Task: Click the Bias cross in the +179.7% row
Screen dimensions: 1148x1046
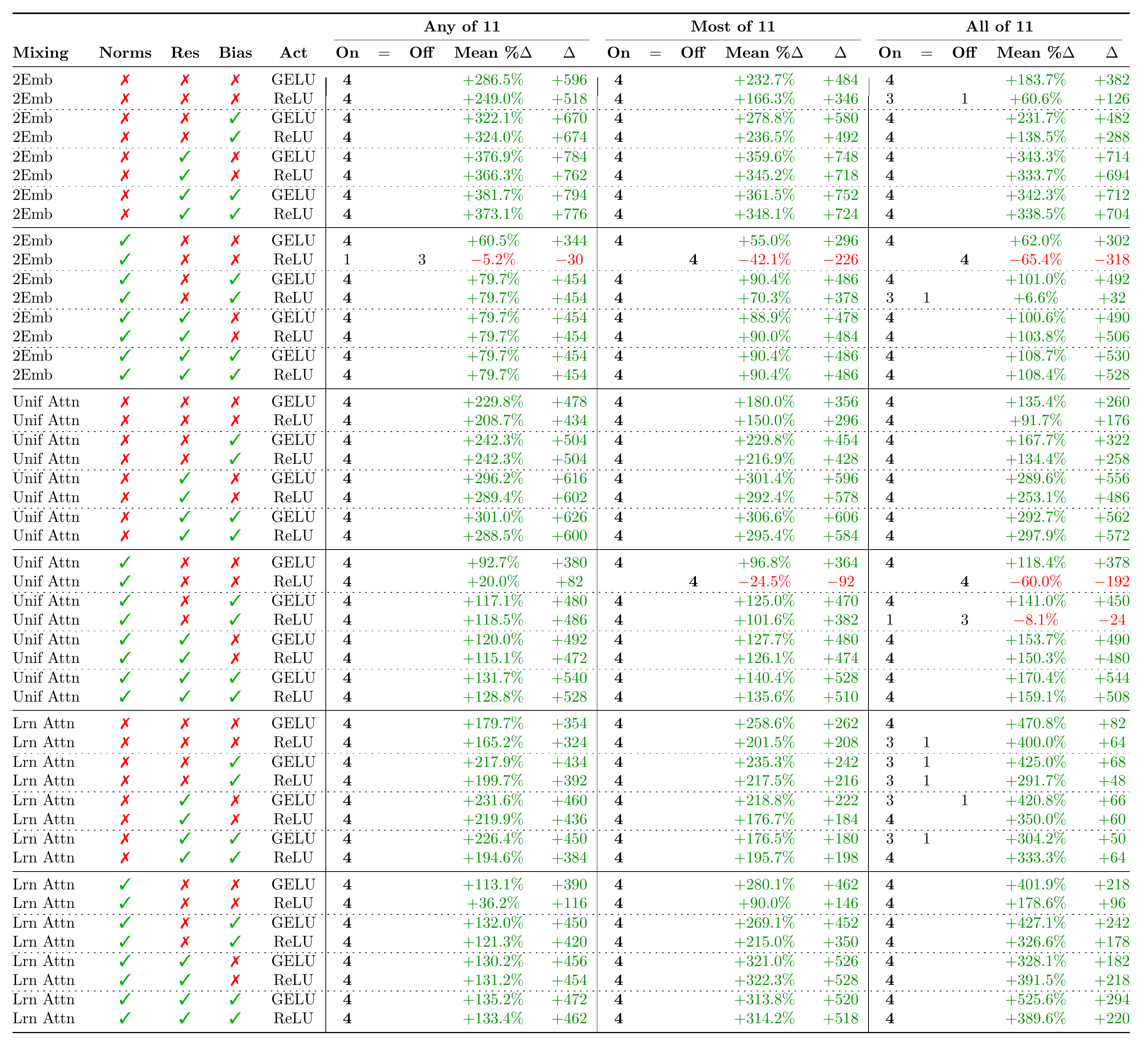Action: (x=235, y=724)
